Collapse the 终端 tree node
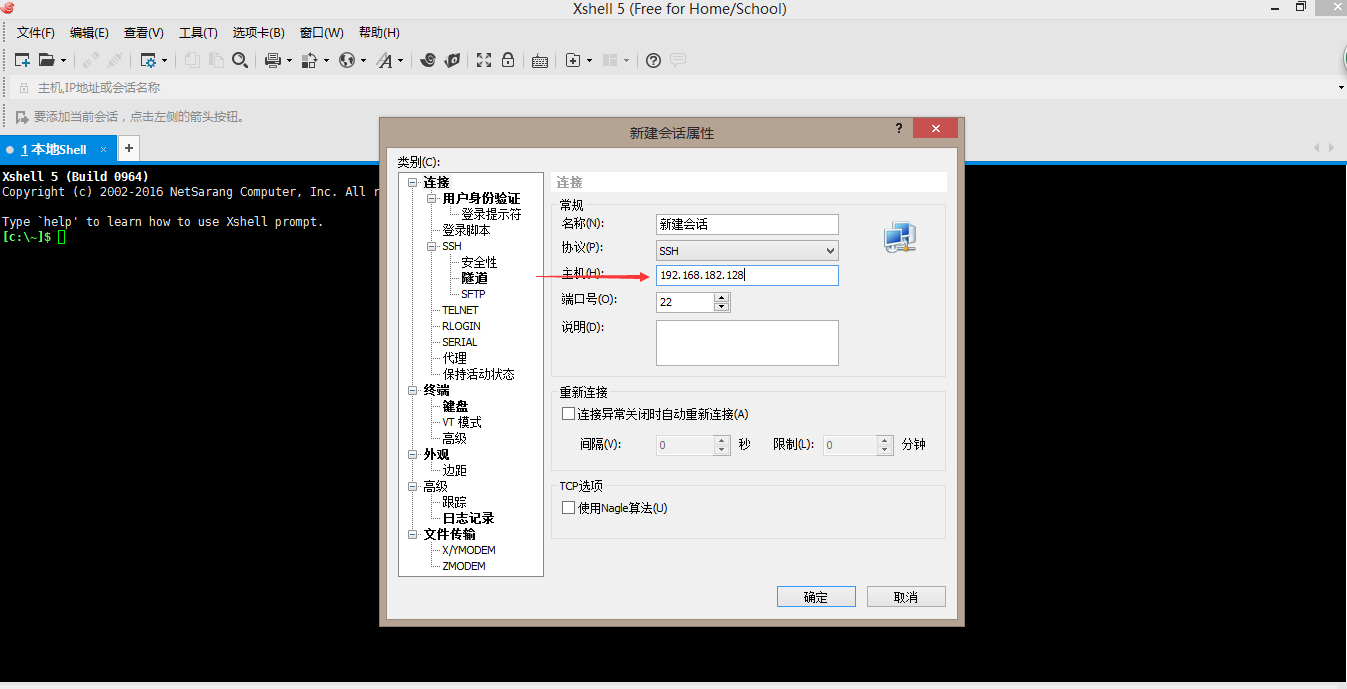The width and height of the screenshot is (1347, 689). coord(412,390)
